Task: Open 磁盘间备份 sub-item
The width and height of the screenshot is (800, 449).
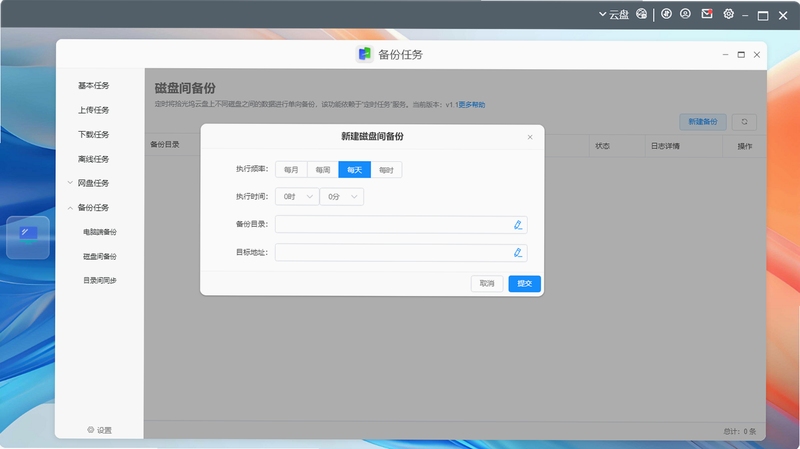Action: click(x=99, y=256)
